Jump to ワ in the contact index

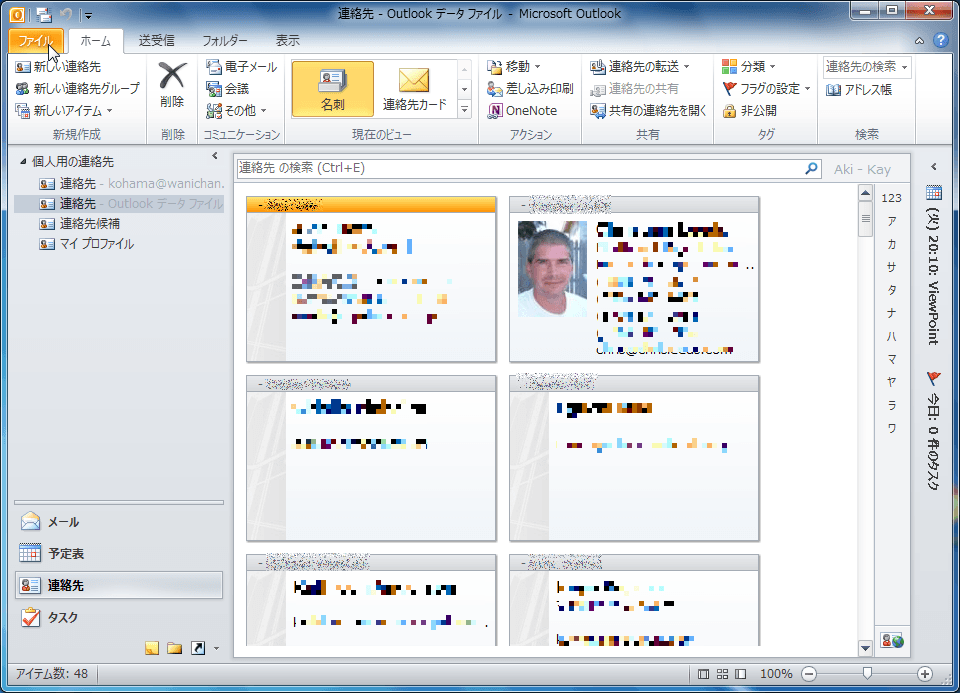[x=891, y=428]
